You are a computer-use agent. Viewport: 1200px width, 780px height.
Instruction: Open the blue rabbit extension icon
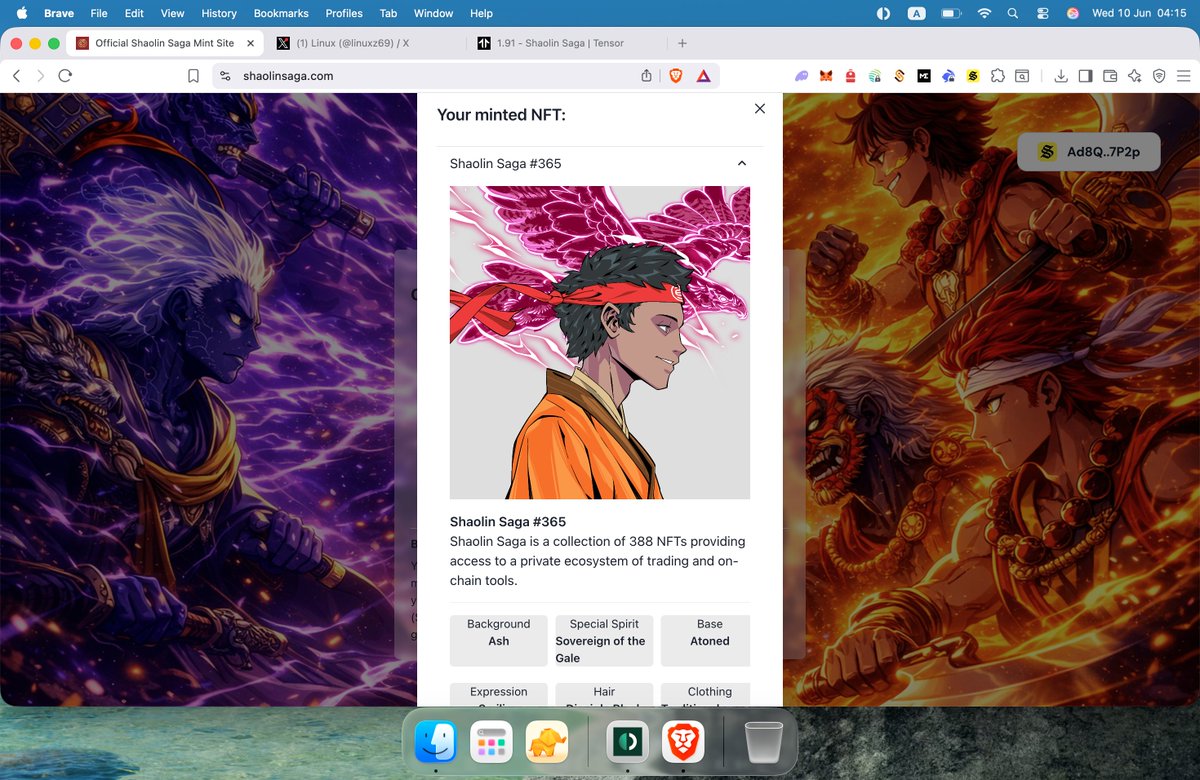[x=948, y=76]
